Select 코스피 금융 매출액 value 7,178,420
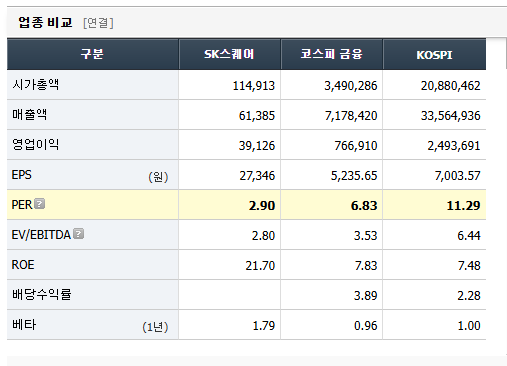 (351, 116)
